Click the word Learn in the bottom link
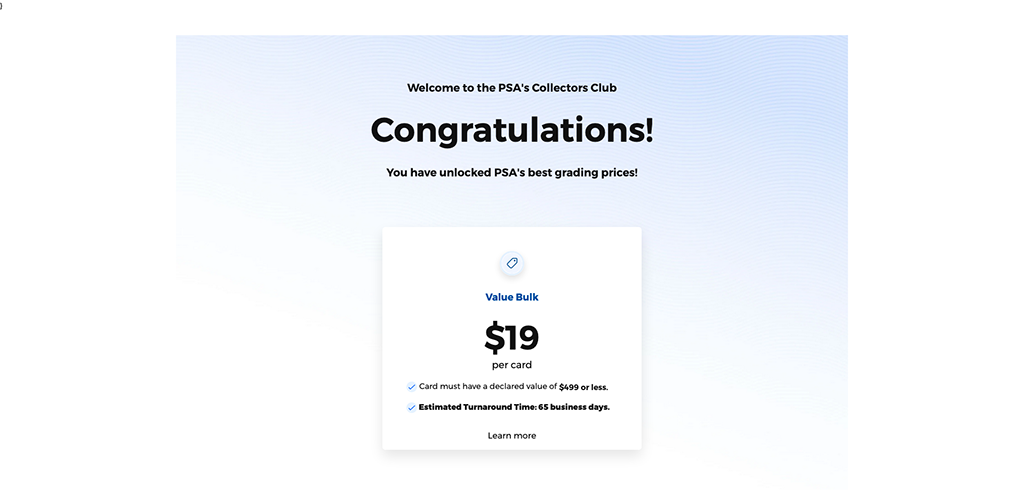 (500, 435)
